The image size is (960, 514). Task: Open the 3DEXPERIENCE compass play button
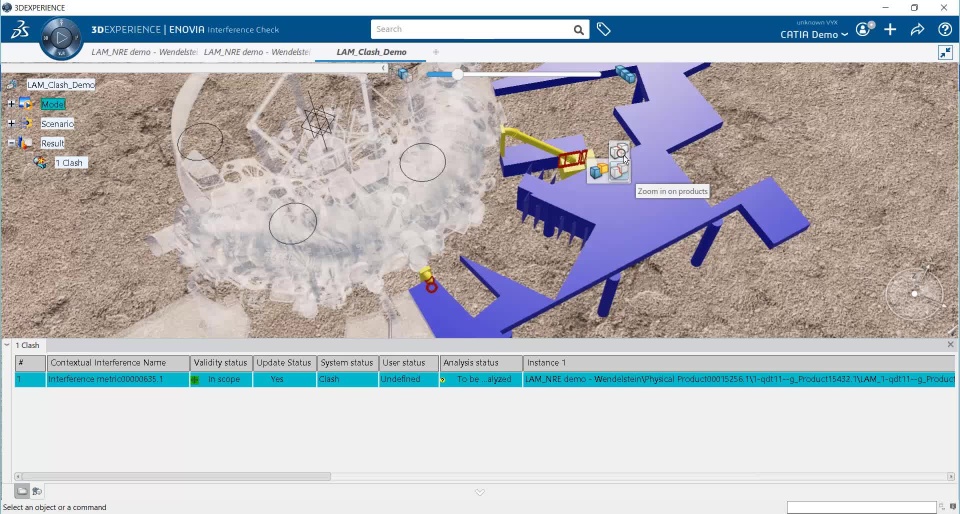(x=61, y=38)
